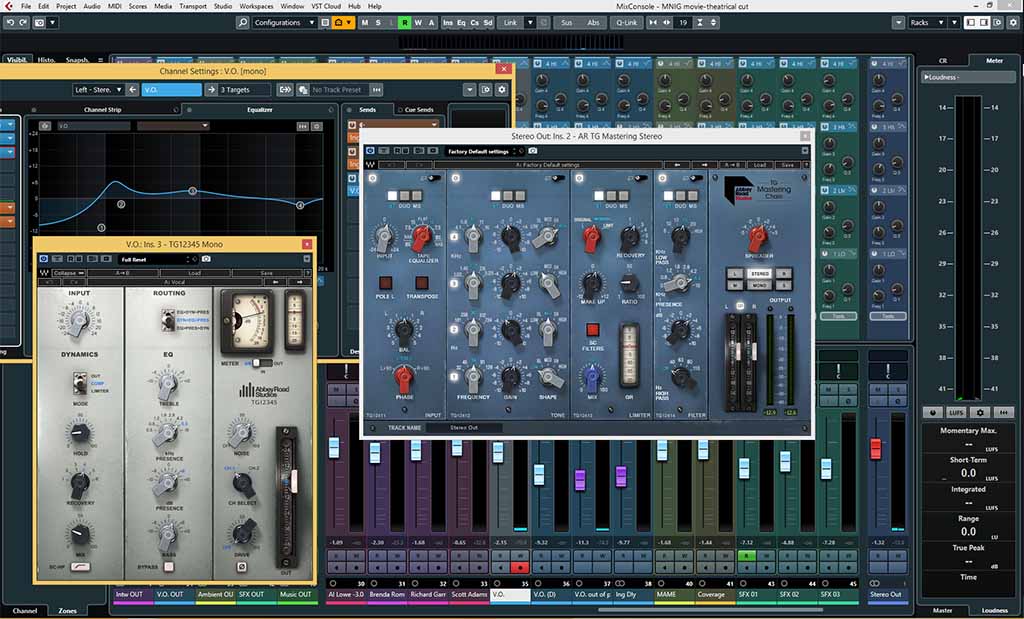Switch to the CR tab
This screenshot has width=1024, height=619.
pyautogui.click(x=943, y=60)
